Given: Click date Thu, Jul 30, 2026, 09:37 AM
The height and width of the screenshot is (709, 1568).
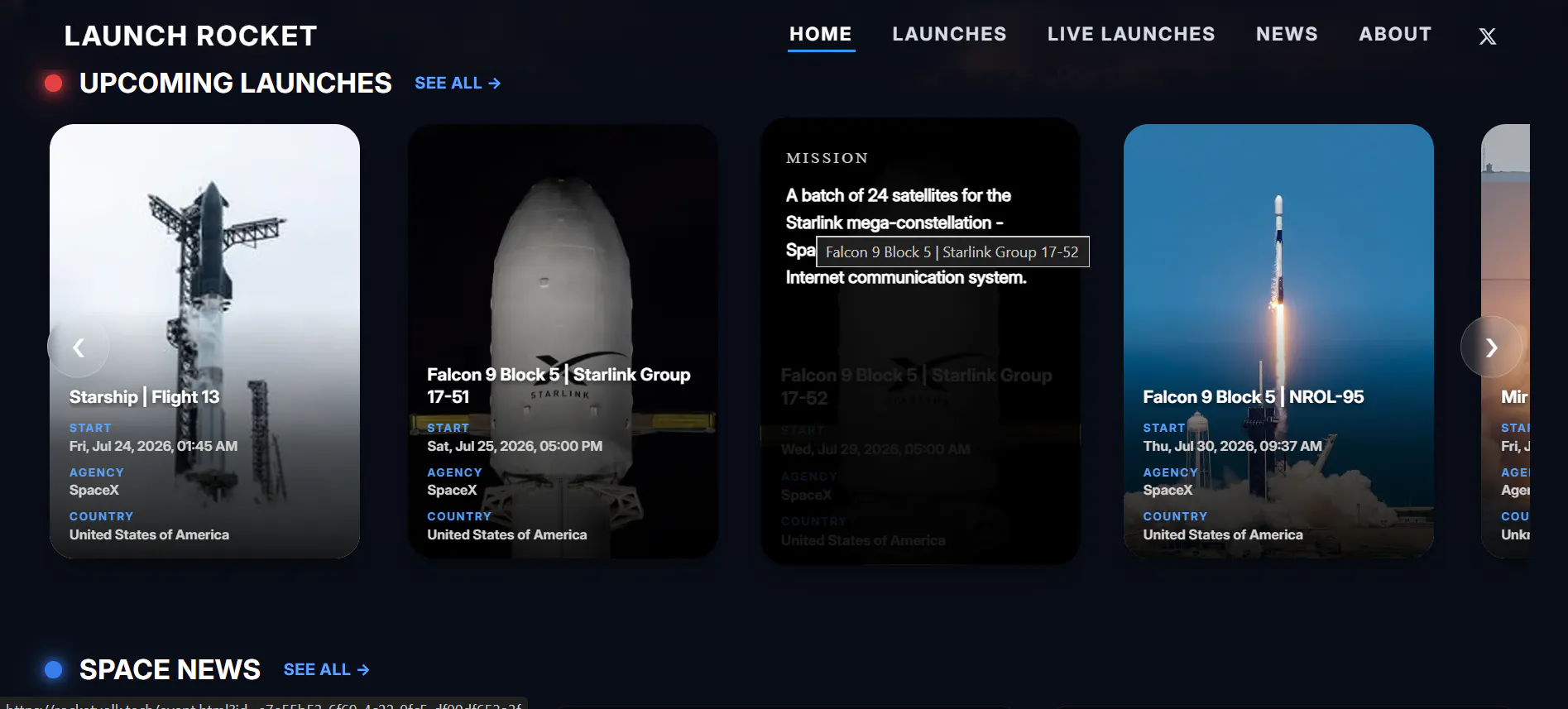Looking at the screenshot, I should point(1232,446).
